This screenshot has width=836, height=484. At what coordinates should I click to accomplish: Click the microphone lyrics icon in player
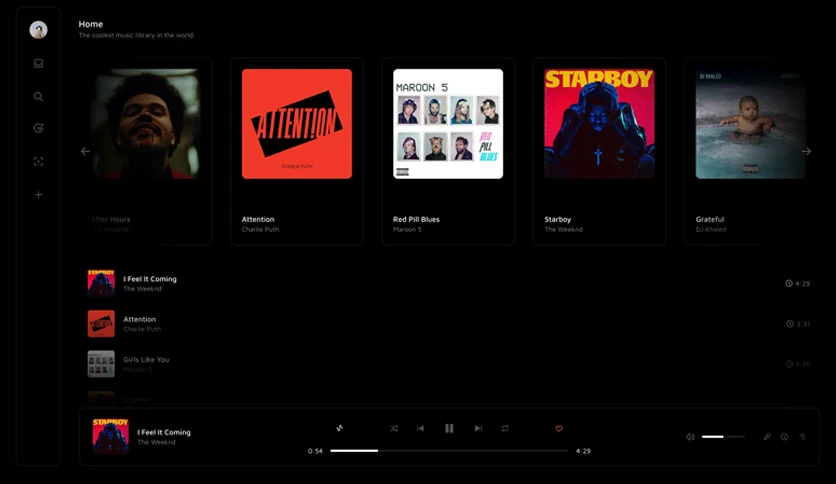(x=767, y=437)
